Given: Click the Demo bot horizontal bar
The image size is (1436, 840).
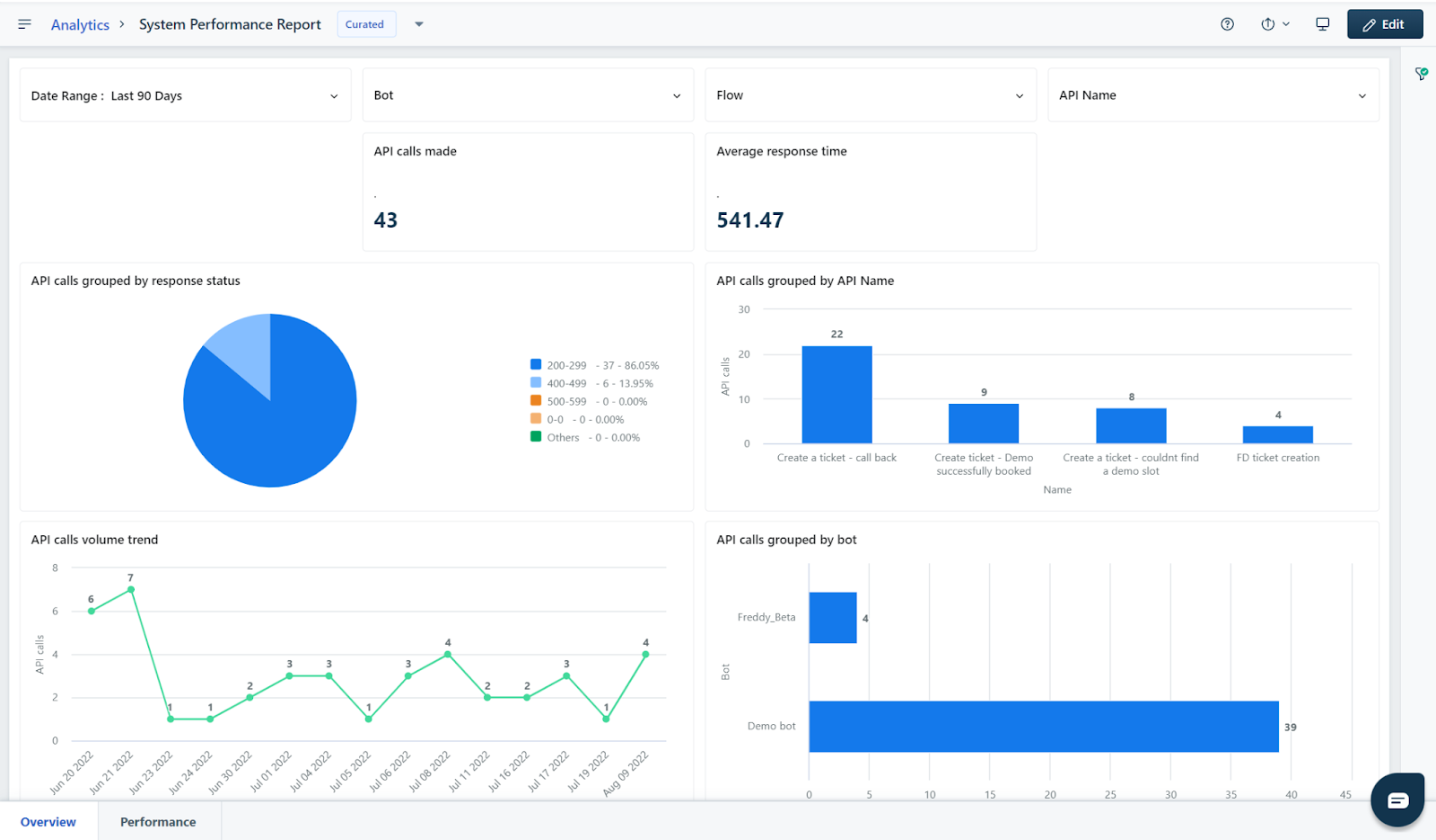Looking at the screenshot, I should pos(1044,726).
